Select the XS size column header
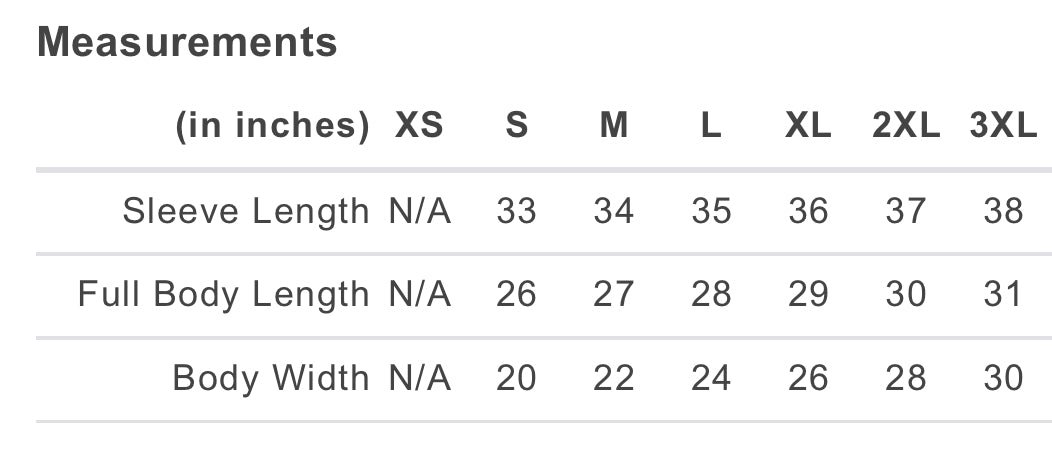 click(419, 127)
